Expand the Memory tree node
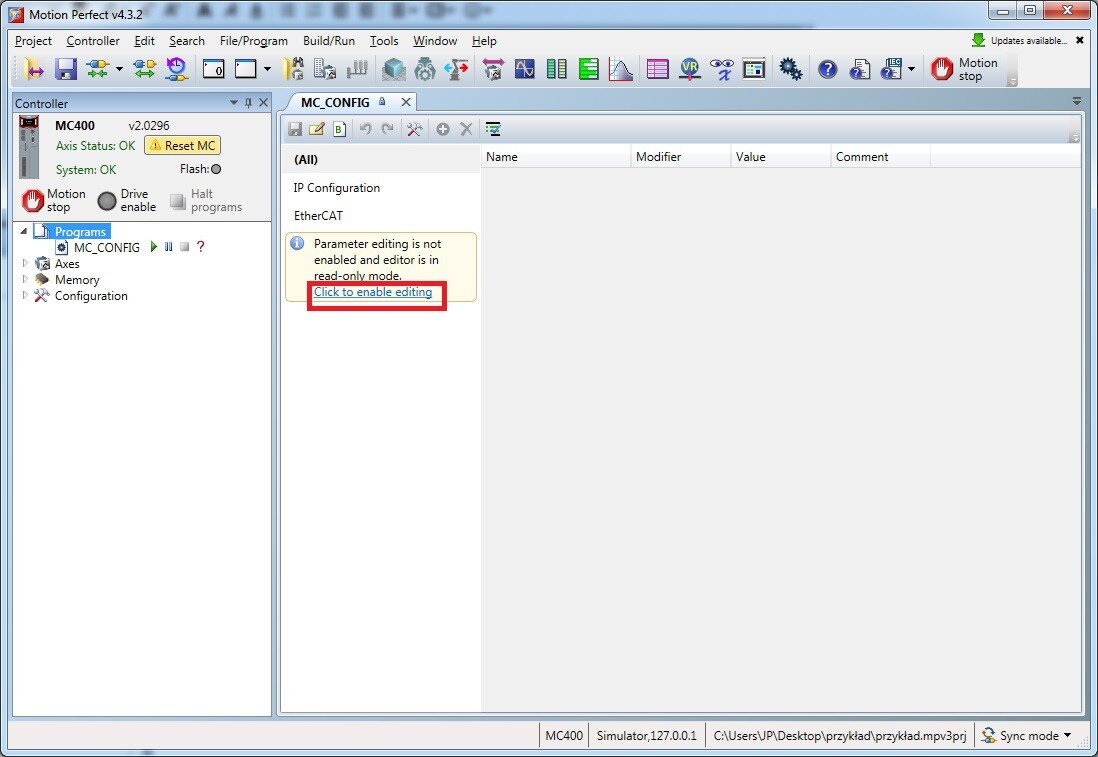The height and width of the screenshot is (757, 1098). coord(25,279)
